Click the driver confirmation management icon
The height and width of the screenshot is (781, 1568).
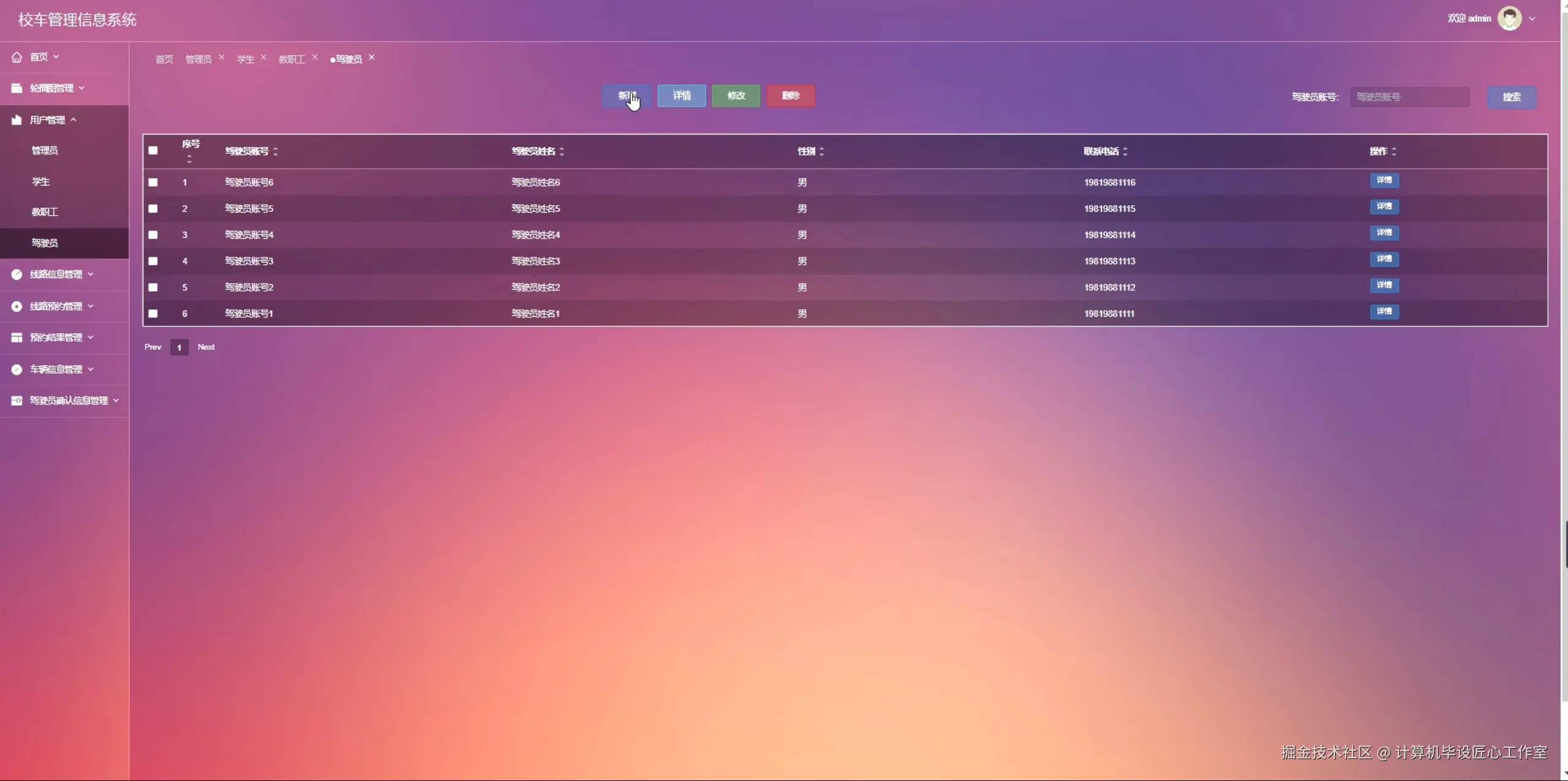tap(17, 401)
